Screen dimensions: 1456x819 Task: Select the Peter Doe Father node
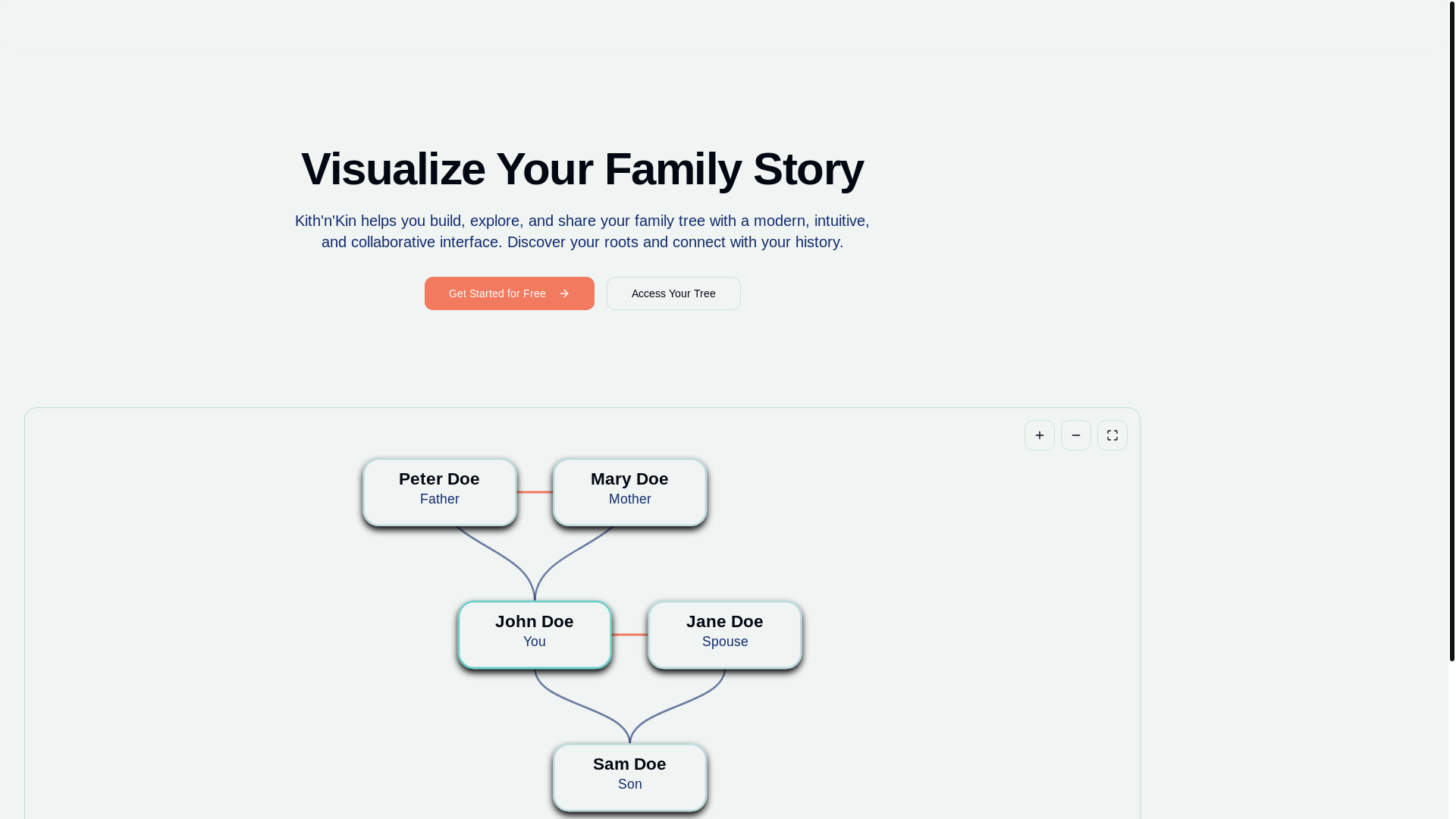point(440,492)
